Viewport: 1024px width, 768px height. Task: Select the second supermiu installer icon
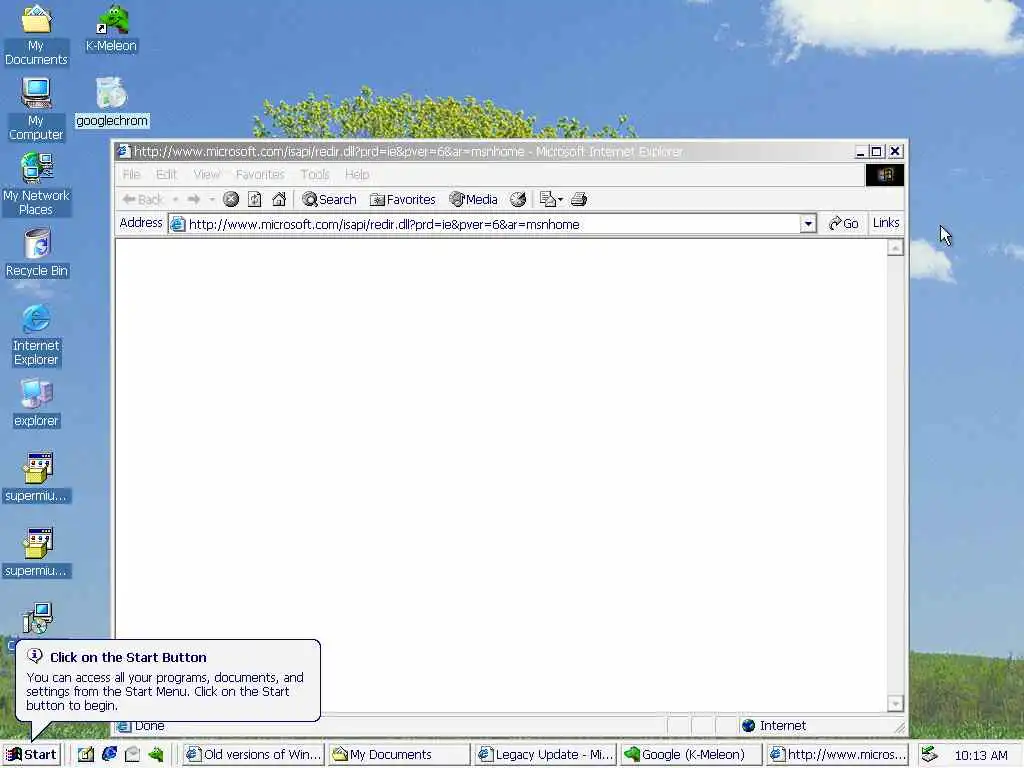[36, 552]
